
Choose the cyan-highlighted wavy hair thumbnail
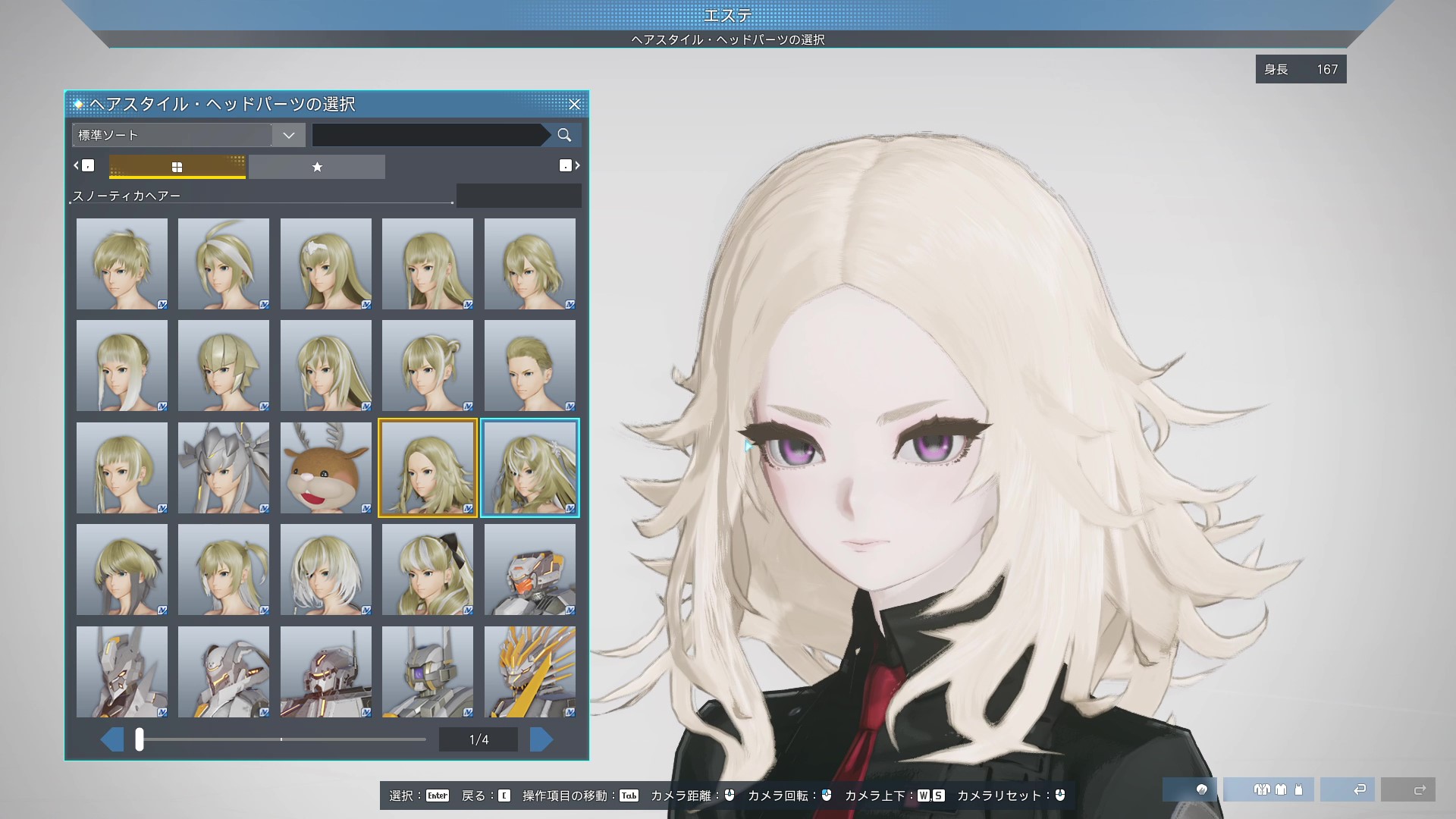[x=529, y=468]
